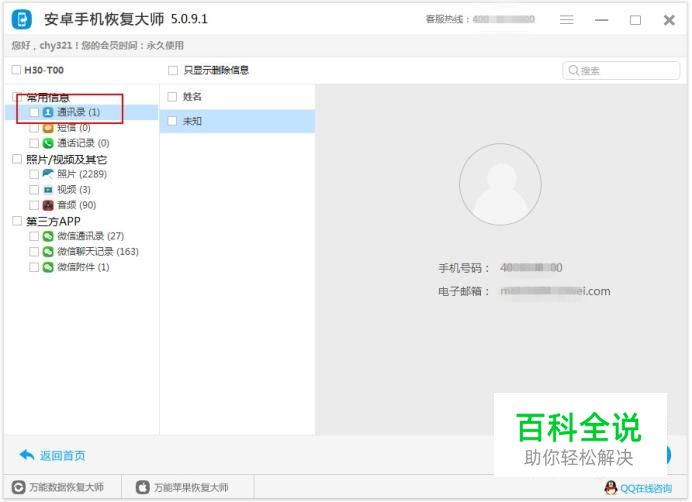Click 返回首页 to return home
This screenshot has width=692, height=502.
pyautogui.click(x=62, y=456)
